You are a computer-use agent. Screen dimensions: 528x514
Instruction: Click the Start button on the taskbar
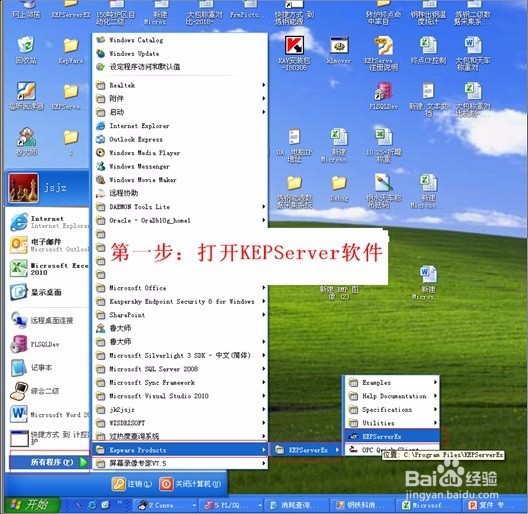[31, 505]
